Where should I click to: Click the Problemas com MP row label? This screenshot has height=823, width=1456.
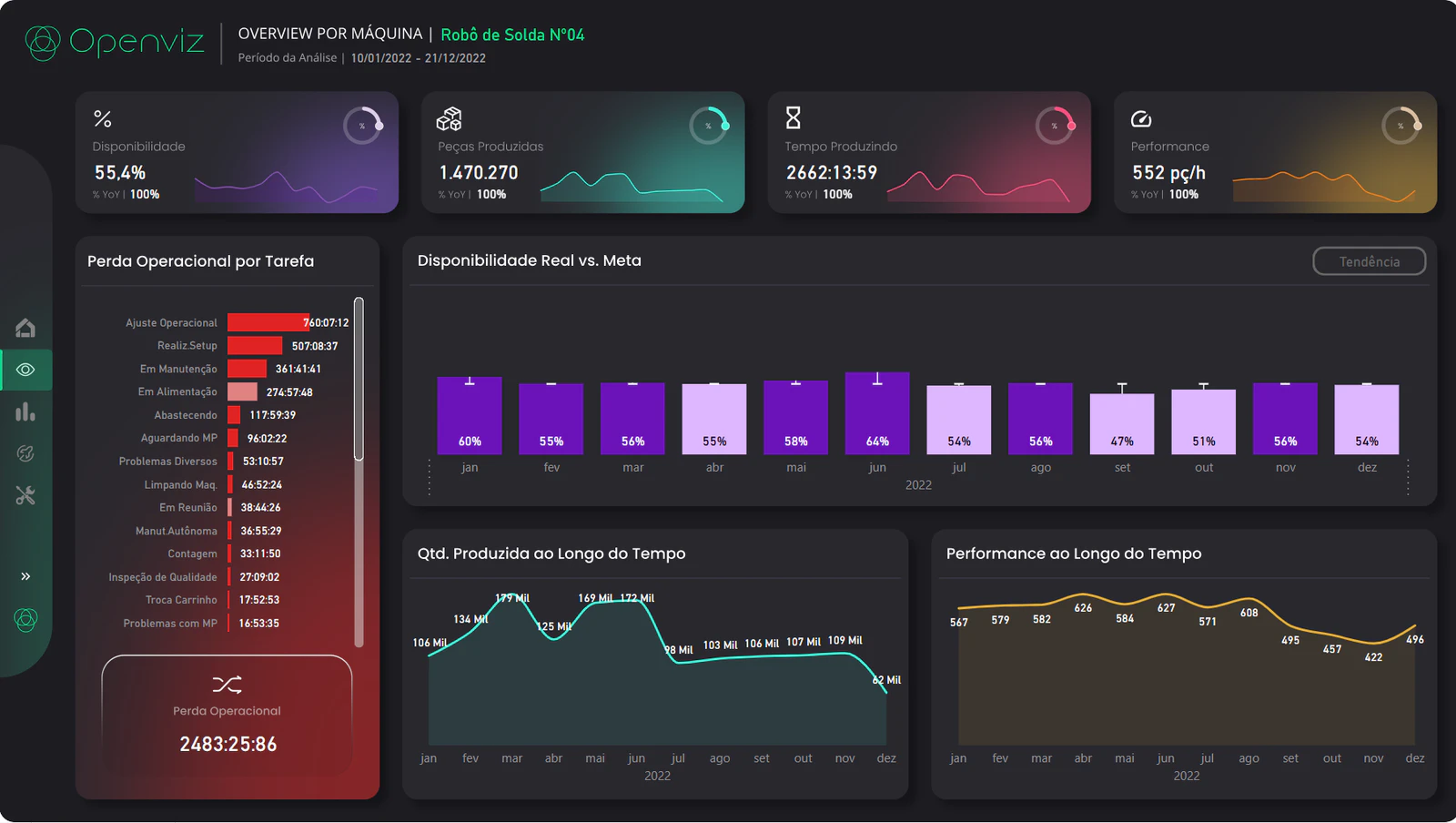tap(170, 624)
